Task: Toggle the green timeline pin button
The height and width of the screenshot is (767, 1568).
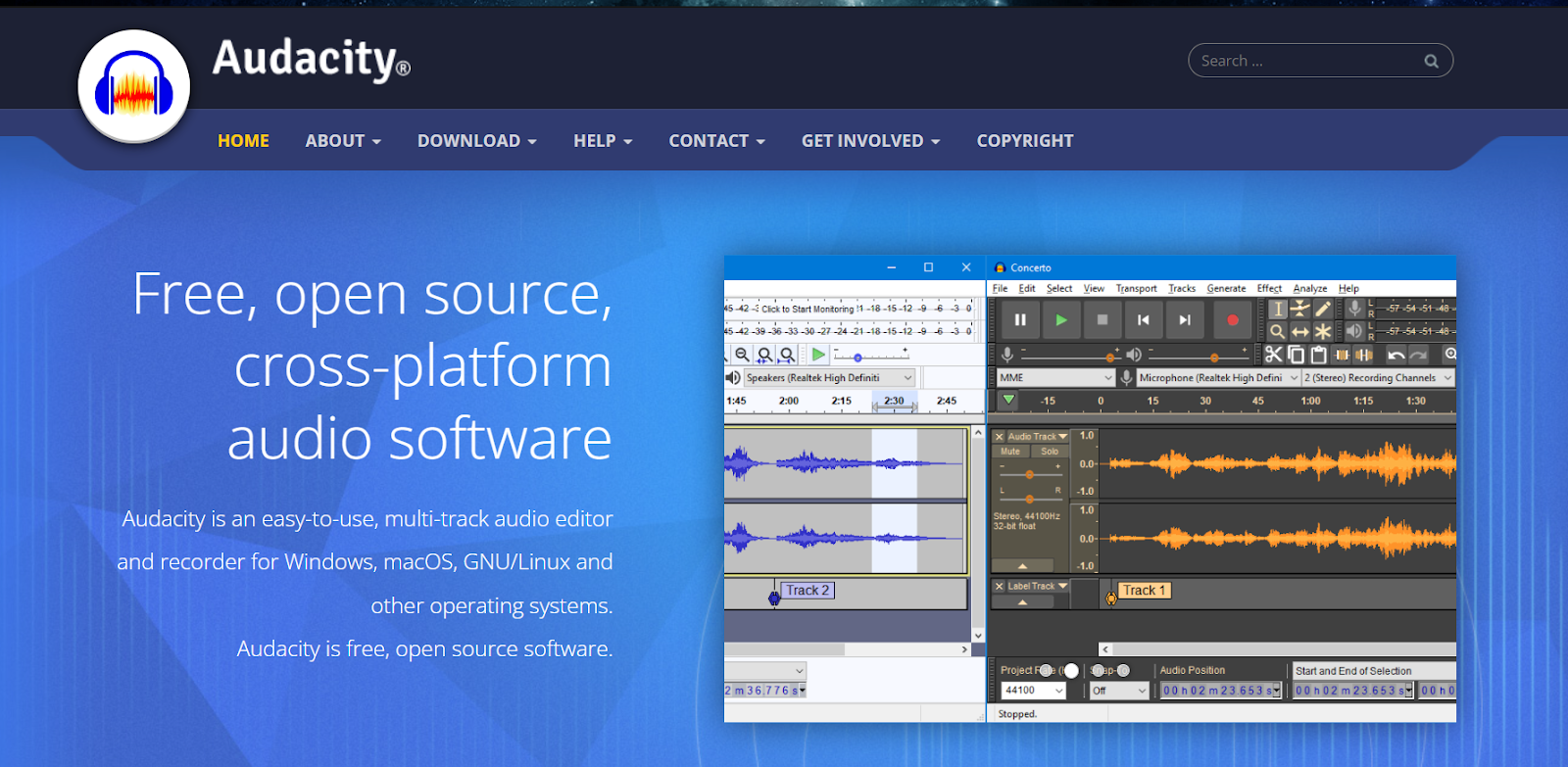Action: [1008, 400]
